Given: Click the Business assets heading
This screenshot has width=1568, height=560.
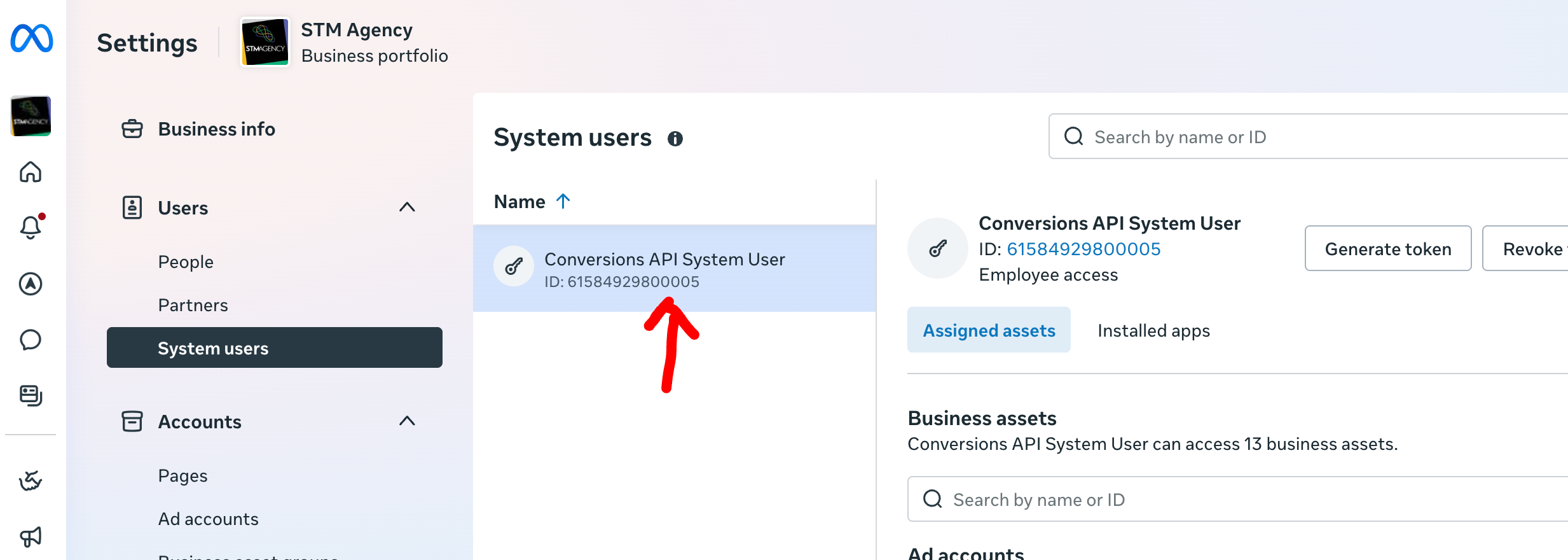Looking at the screenshot, I should [x=982, y=418].
